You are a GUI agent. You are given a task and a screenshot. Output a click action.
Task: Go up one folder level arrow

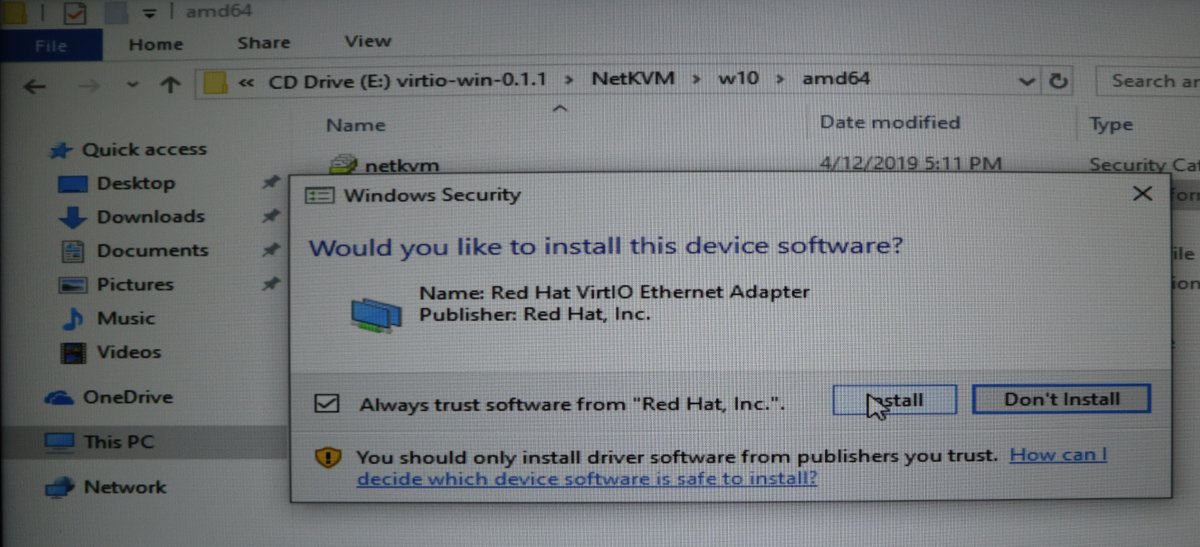click(x=169, y=86)
